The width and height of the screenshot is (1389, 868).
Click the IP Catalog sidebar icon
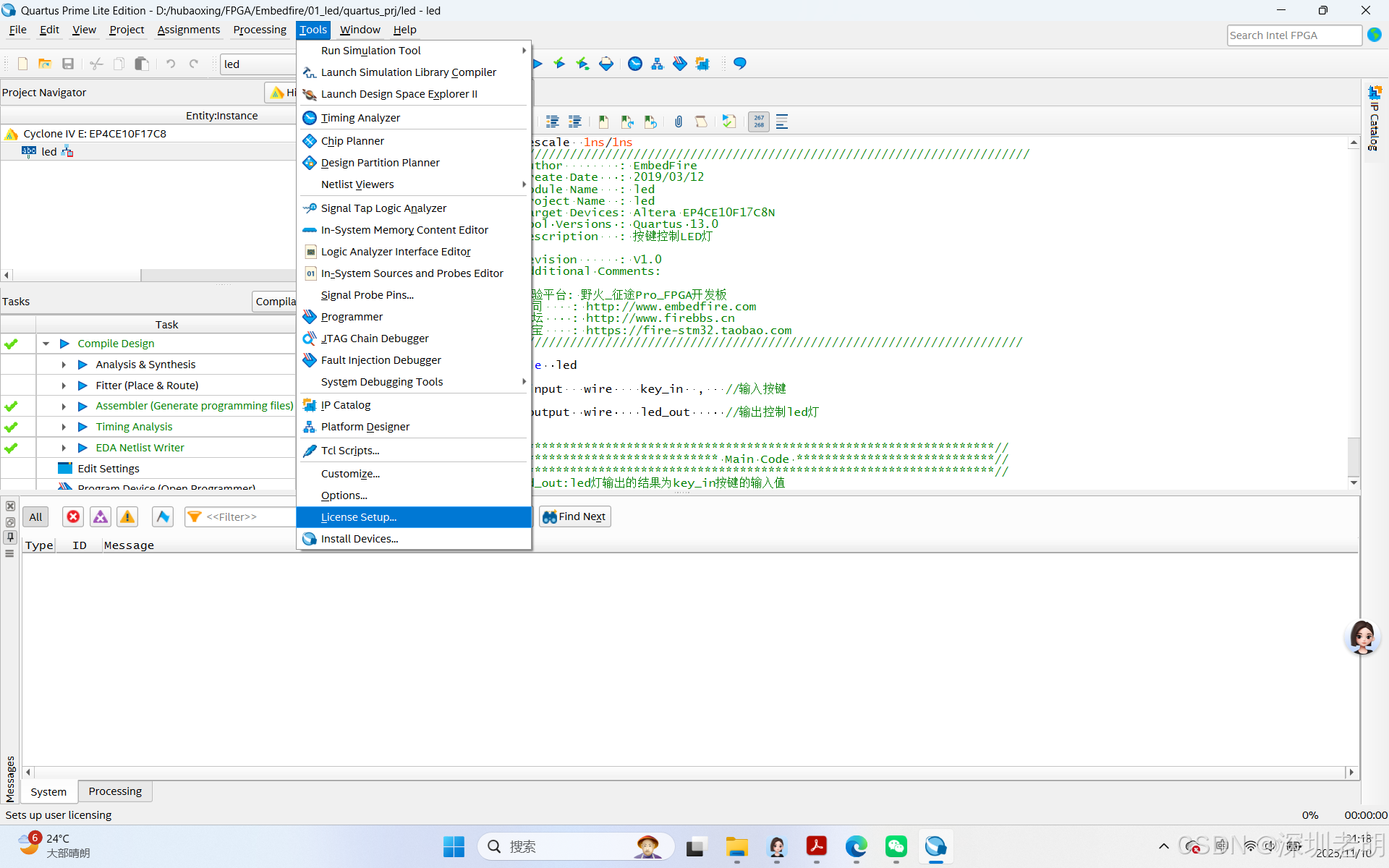pyautogui.click(x=1375, y=92)
